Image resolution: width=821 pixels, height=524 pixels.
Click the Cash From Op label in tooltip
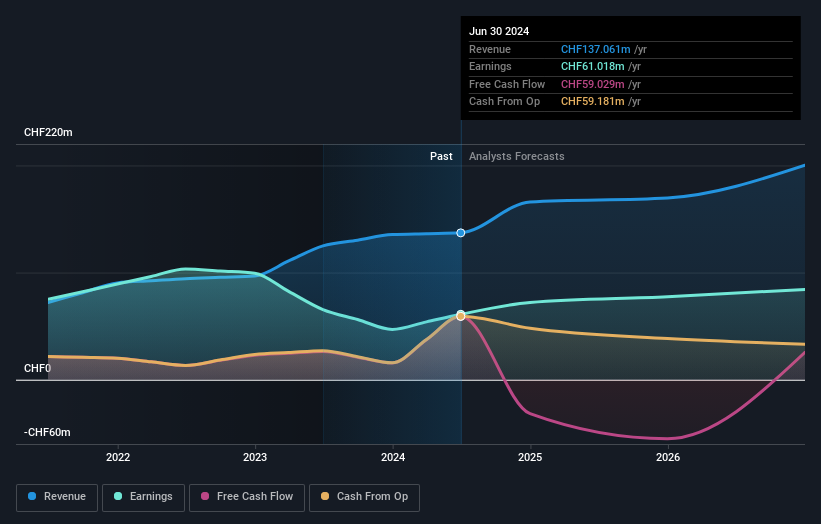click(x=504, y=102)
